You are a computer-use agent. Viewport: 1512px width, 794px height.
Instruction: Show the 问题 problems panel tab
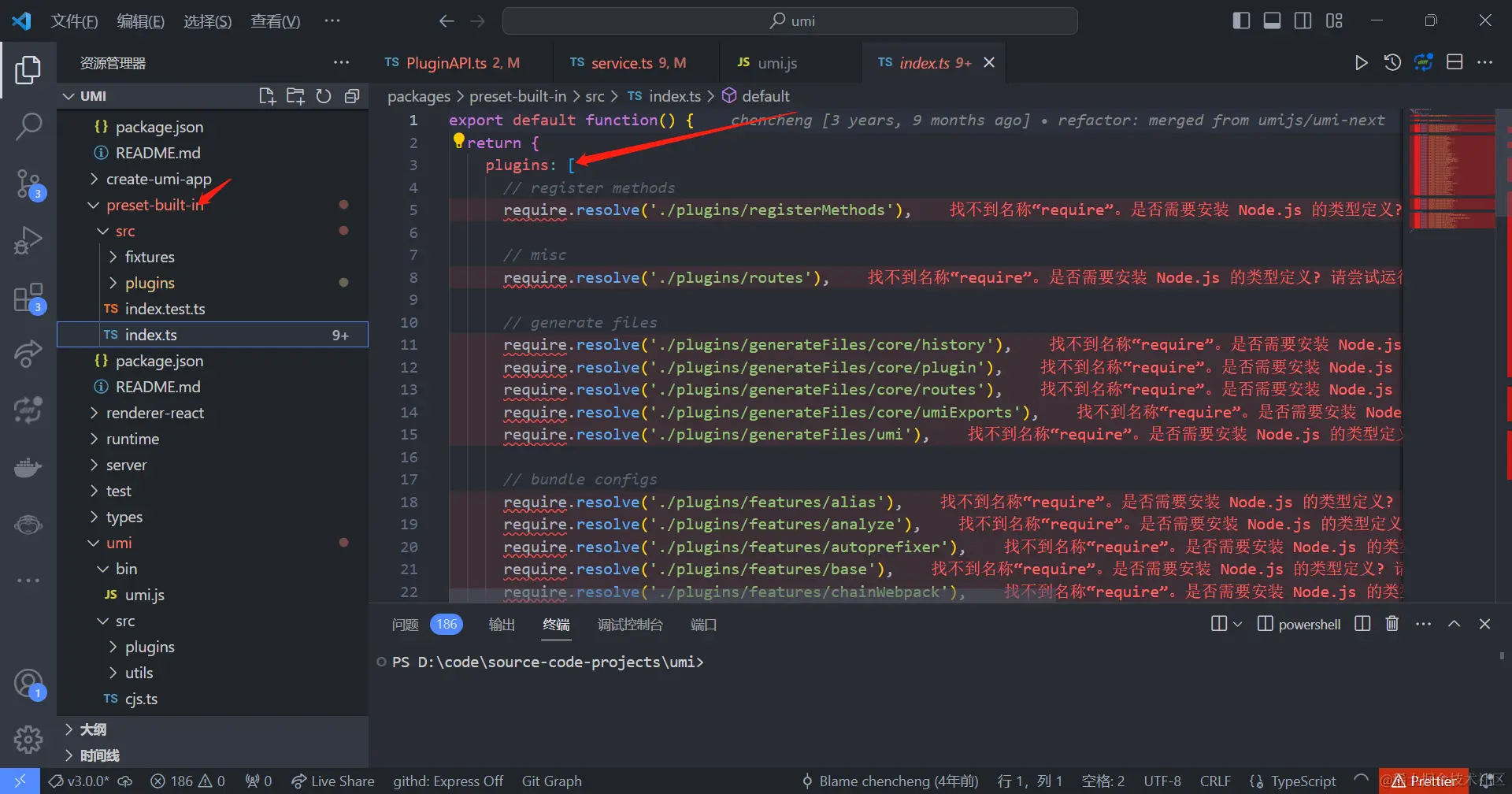click(405, 625)
